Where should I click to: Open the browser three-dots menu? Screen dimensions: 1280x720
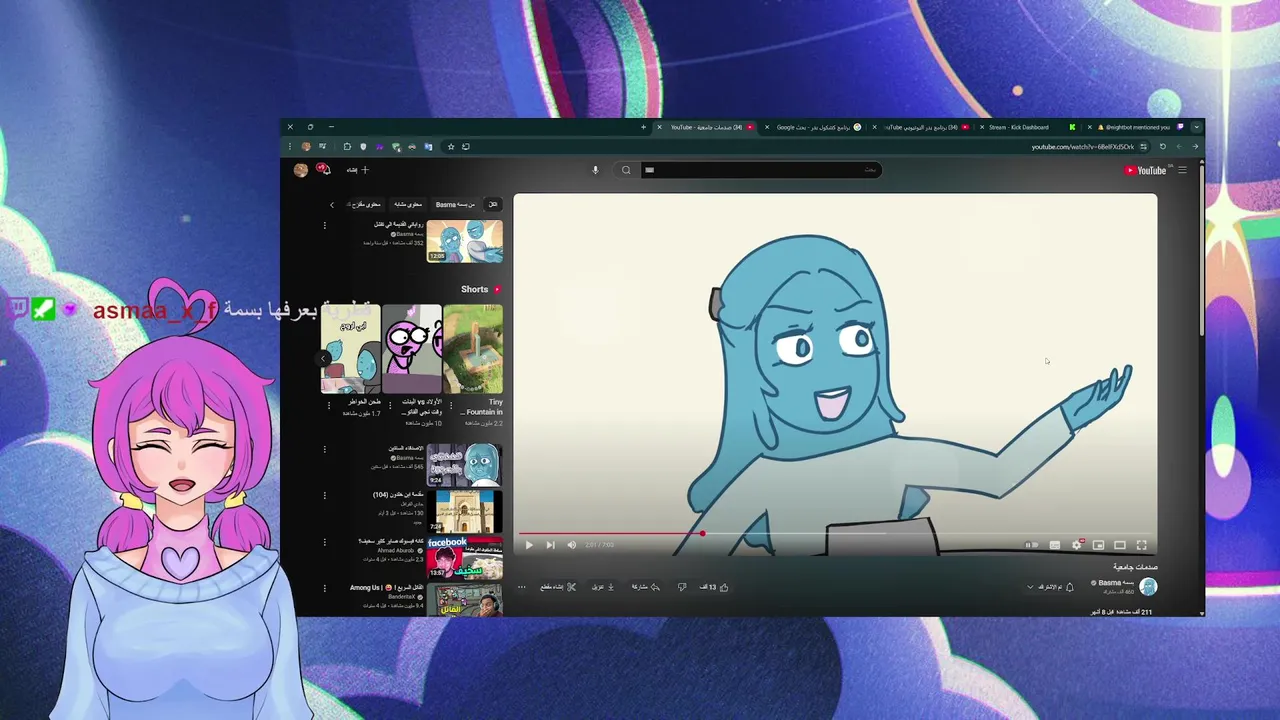(x=290, y=146)
